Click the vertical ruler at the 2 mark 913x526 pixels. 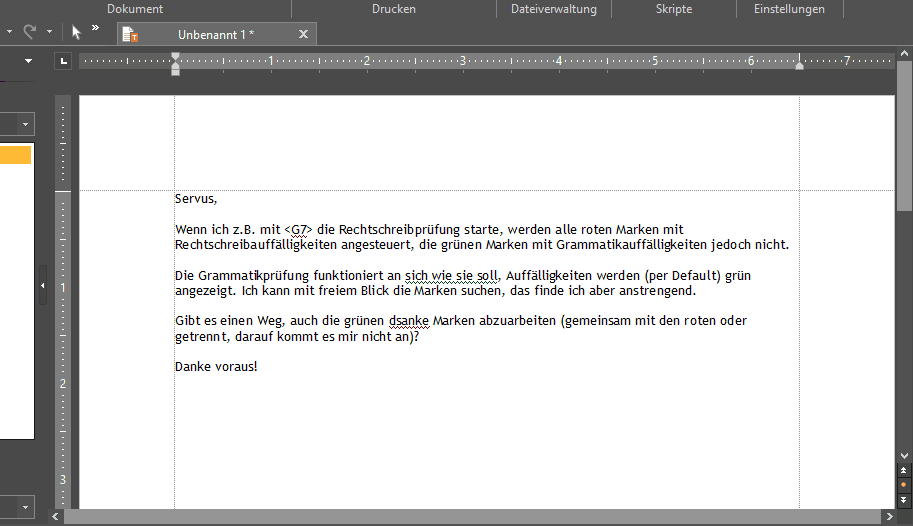click(x=63, y=383)
